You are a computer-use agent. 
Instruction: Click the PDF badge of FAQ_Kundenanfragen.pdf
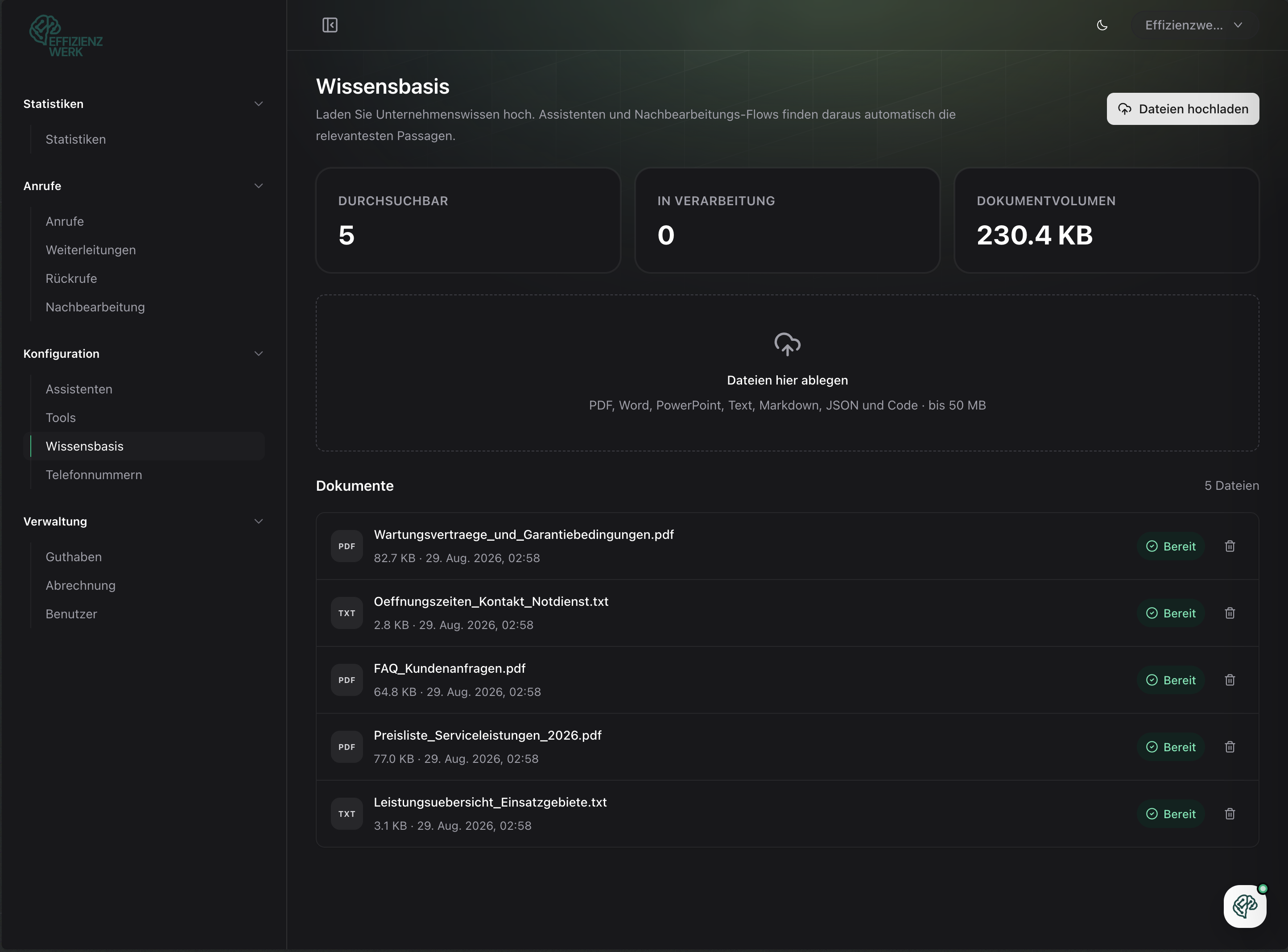(x=347, y=680)
